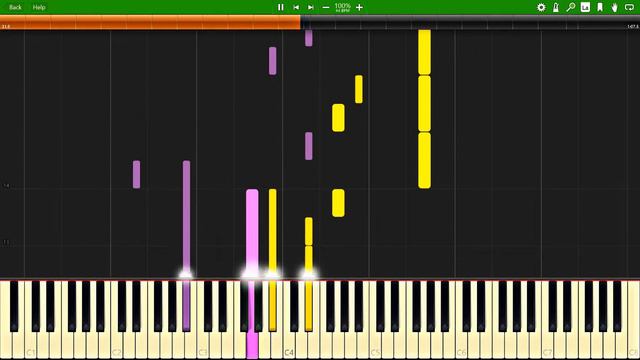Go back using the Back menu item

click(15, 7)
